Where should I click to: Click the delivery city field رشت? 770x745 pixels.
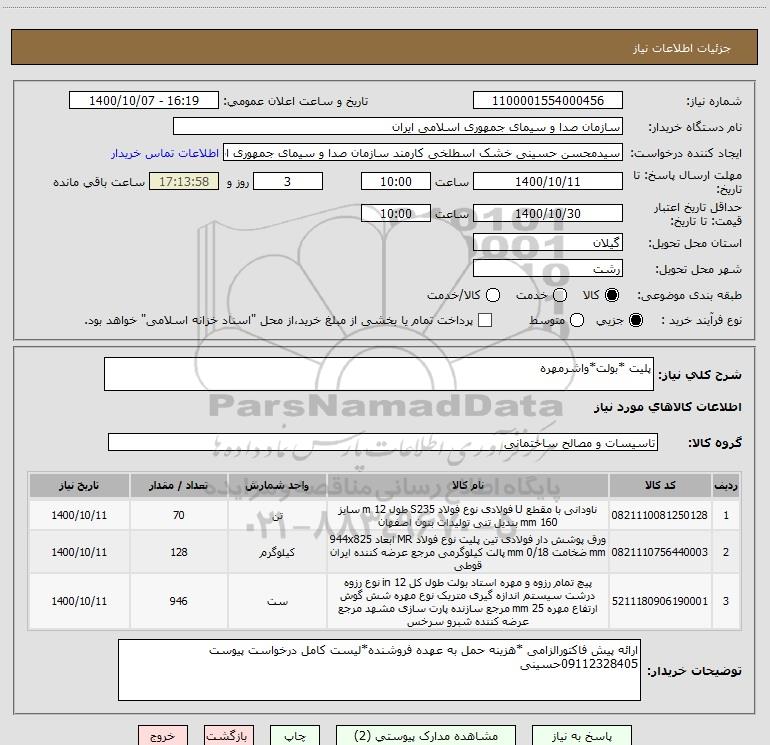(548, 268)
